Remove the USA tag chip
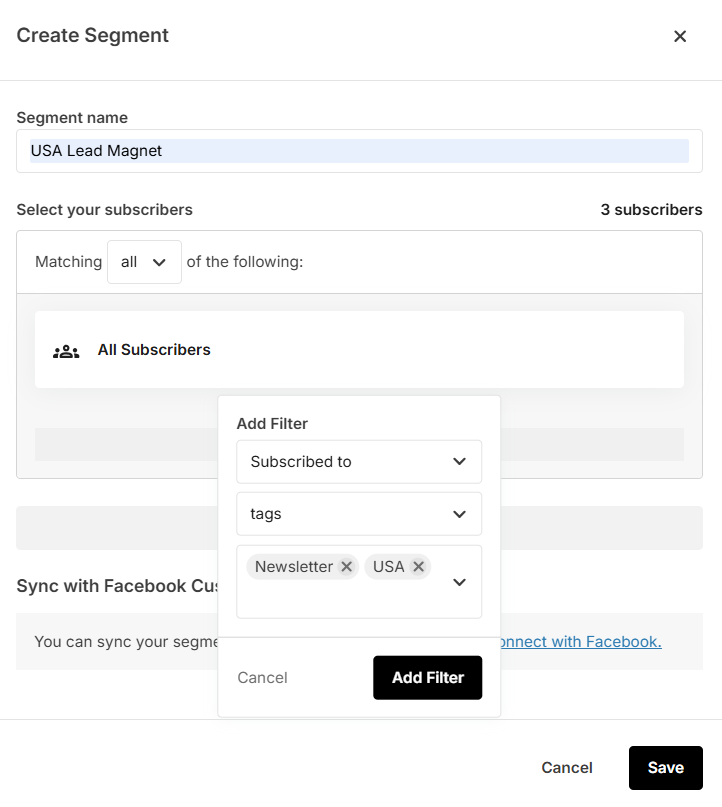This screenshot has width=722, height=807. pos(418,567)
